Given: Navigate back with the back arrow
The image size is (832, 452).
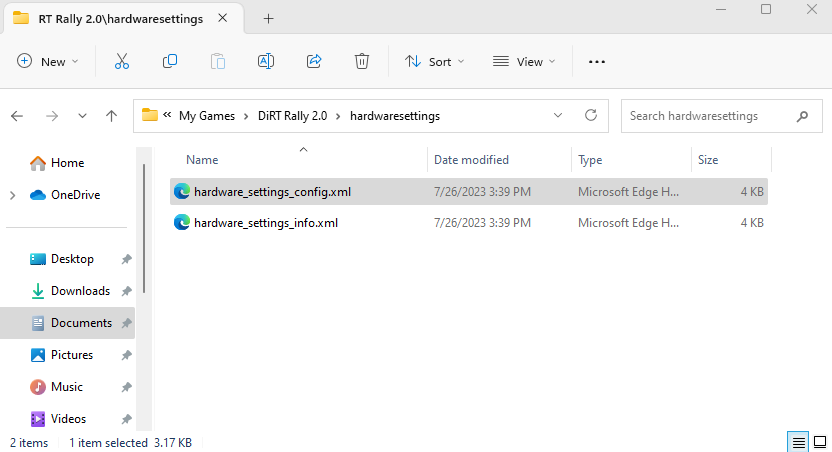Looking at the screenshot, I should tap(17, 116).
